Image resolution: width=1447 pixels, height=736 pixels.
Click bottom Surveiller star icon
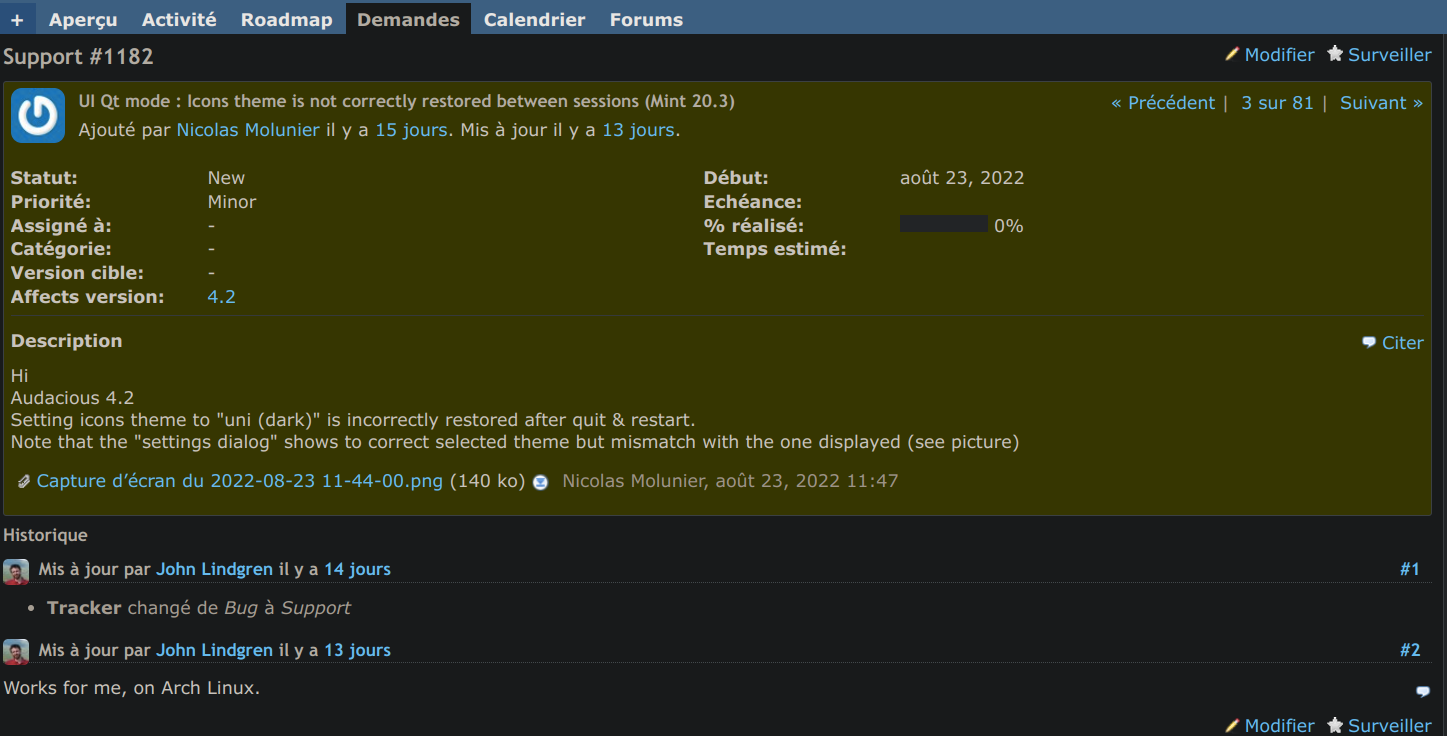coord(1335,726)
